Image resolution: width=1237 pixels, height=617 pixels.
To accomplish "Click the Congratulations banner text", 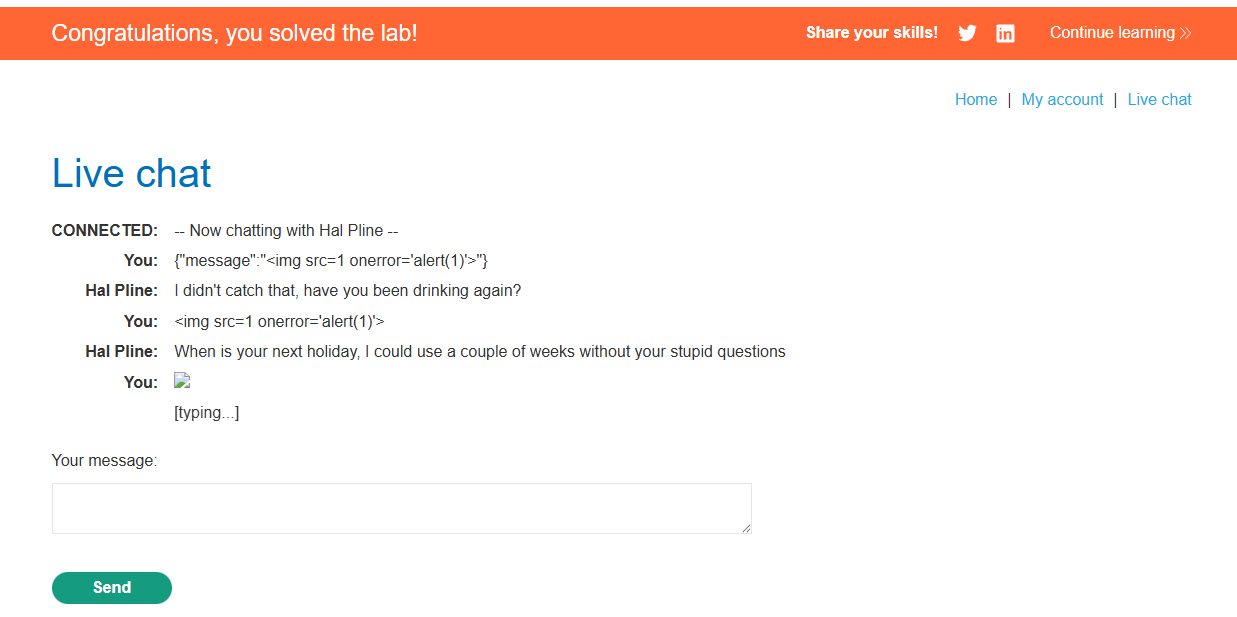I will click(234, 33).
